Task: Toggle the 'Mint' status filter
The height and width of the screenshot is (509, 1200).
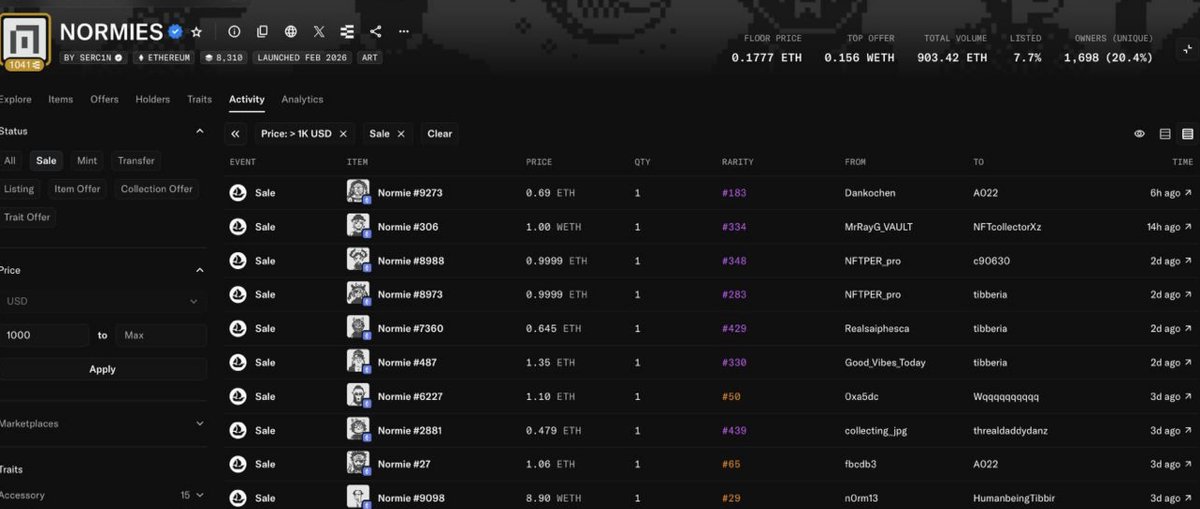Action: click(87, 160)
